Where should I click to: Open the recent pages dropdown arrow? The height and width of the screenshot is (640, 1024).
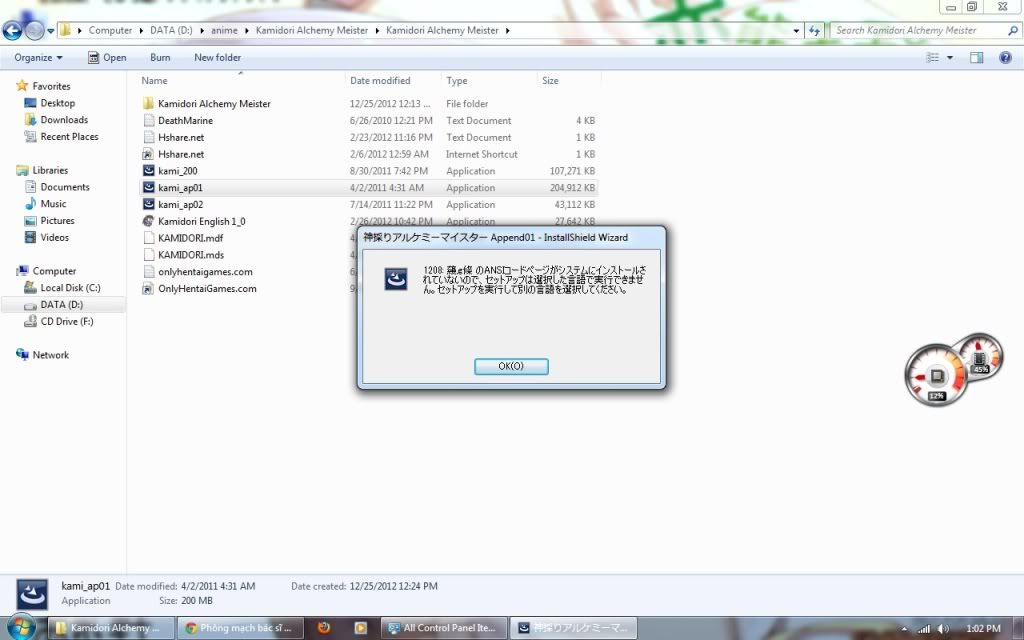(x=50, y=31)
